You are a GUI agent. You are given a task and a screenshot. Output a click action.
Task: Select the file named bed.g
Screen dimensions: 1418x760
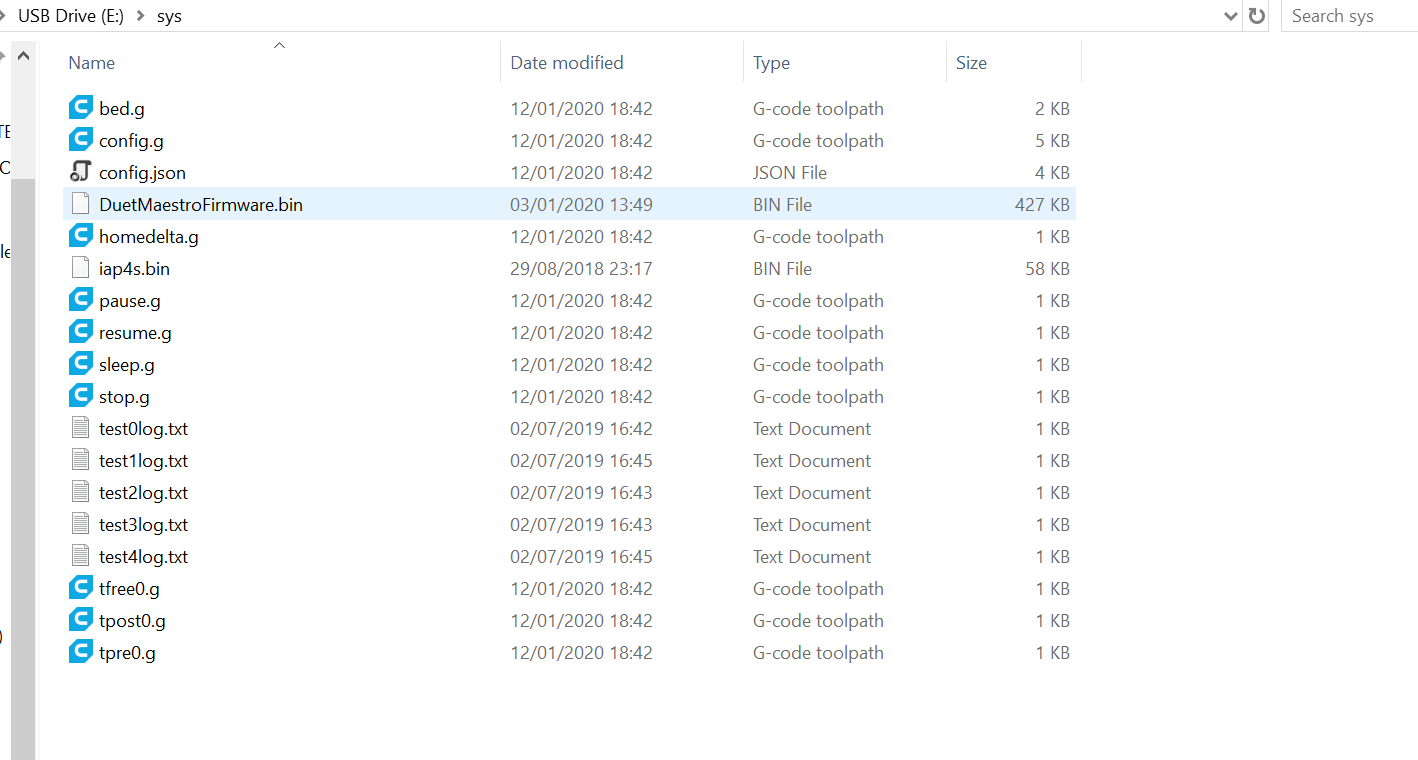tap(122, 108)
